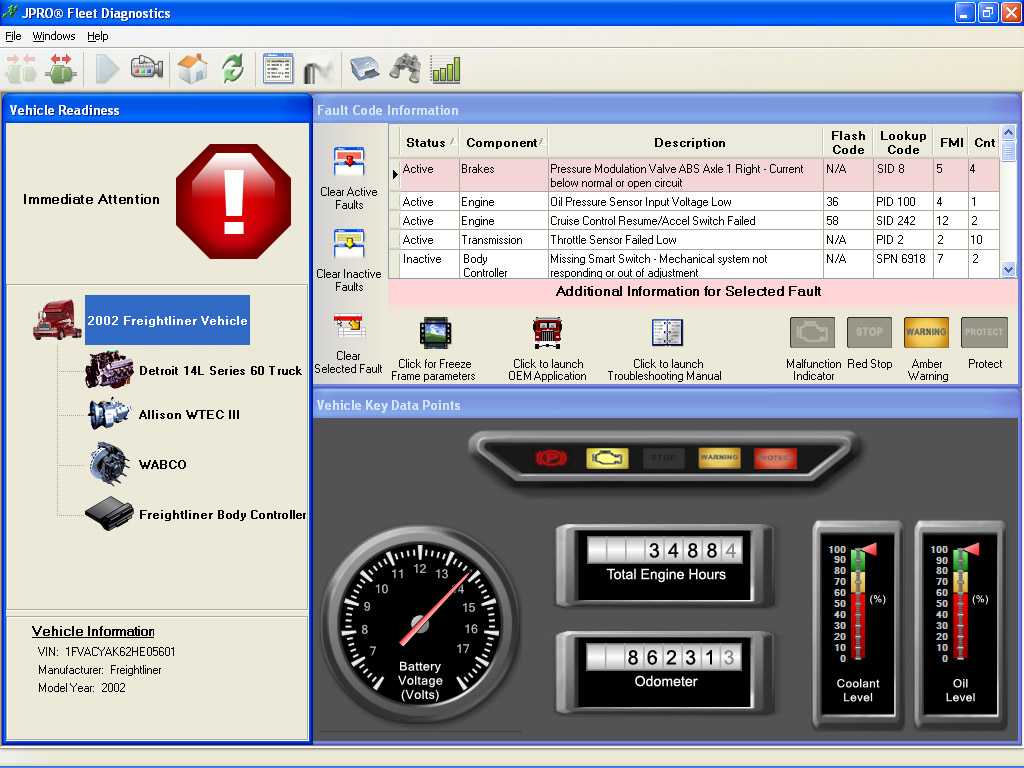Click the Protect lamp icon
1024x768 pixels.
click(x=984, y=332)
